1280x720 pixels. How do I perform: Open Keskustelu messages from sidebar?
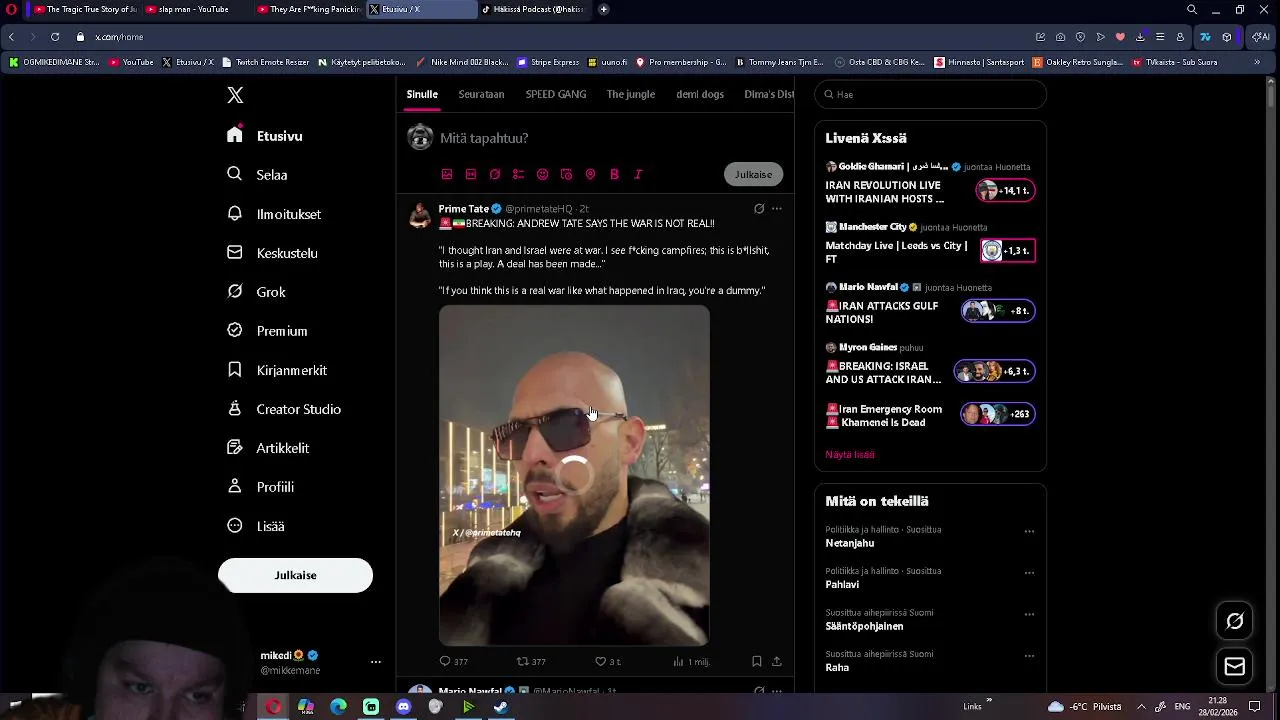pyautogui.click(x=272, y=253)
